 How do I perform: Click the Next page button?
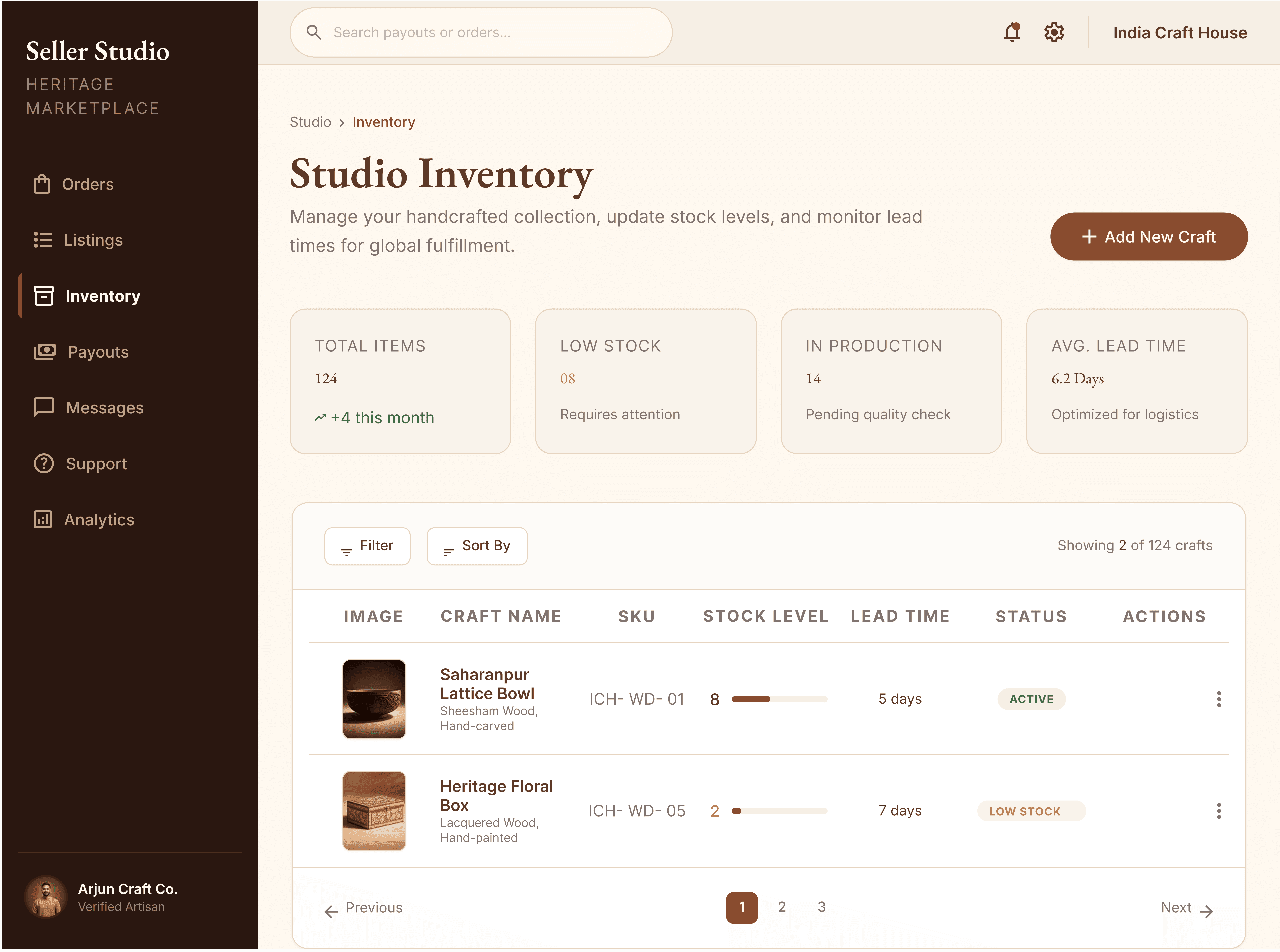[1187, 908]
